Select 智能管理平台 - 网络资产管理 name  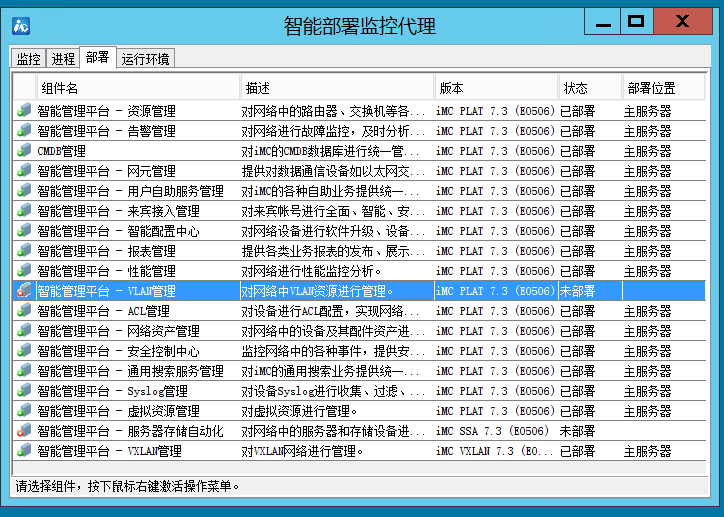[x=119, y=331]
